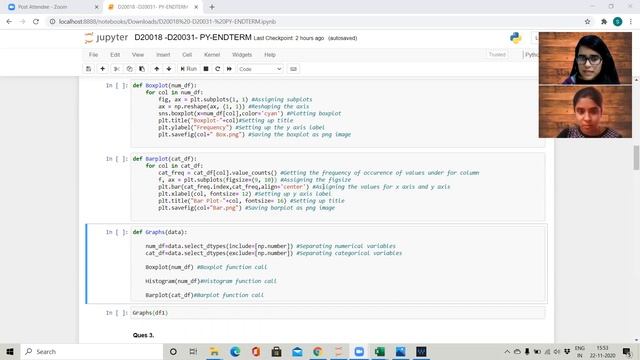Open the taskbar clock showing 22-11-2020
This screenshot has width=640, height=360.
pos(602,351)
